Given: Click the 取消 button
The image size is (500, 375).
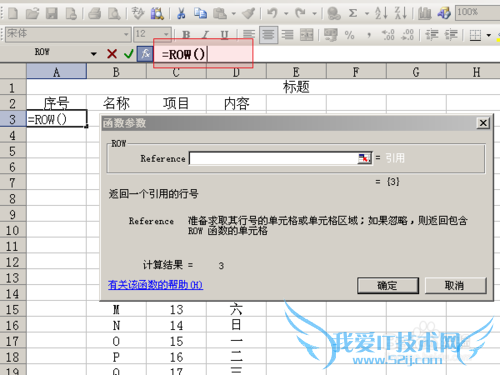Looking at the screenshot, I should coord(455,286).
